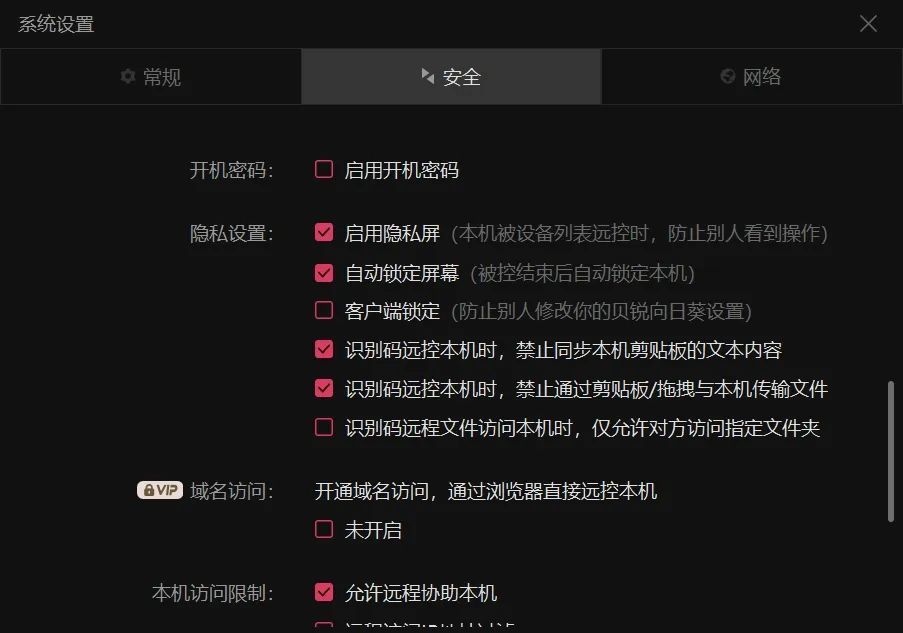Image resolution: width=903 pixels, height=633 pixels.
Task: Close the 系统设置 window
Action: 868,24
